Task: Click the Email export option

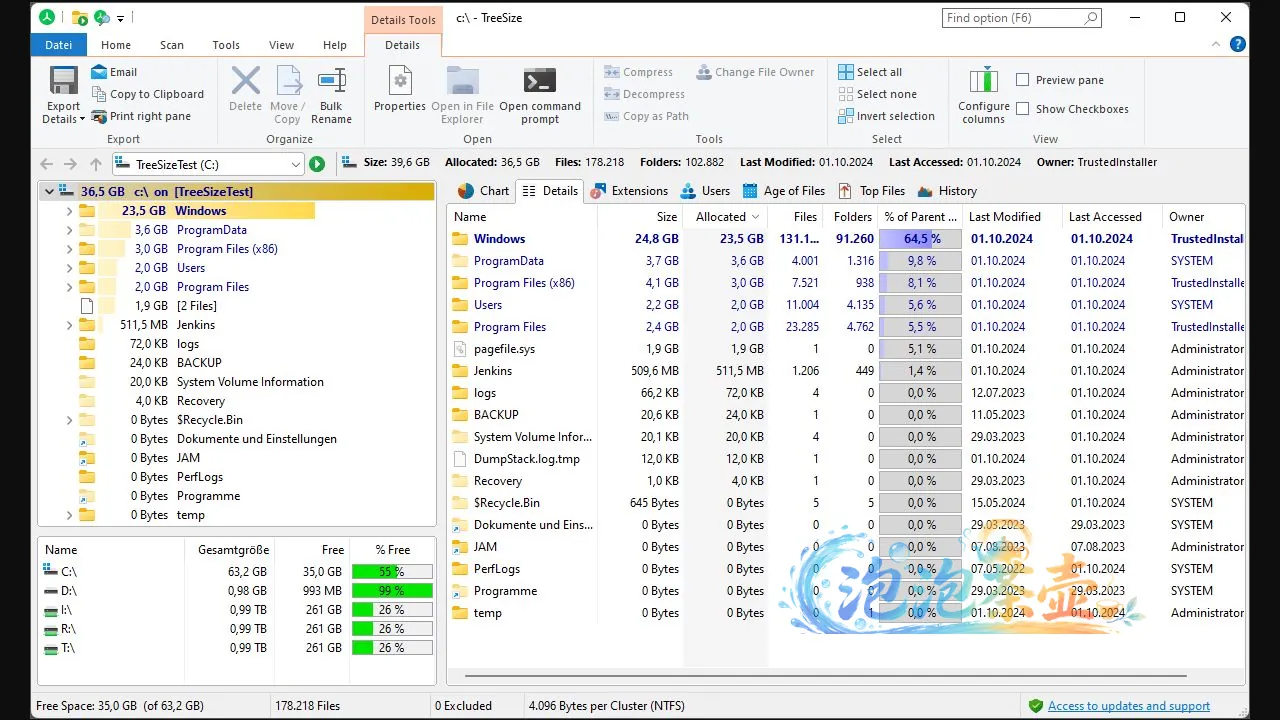Action: (x=114, y=72)
